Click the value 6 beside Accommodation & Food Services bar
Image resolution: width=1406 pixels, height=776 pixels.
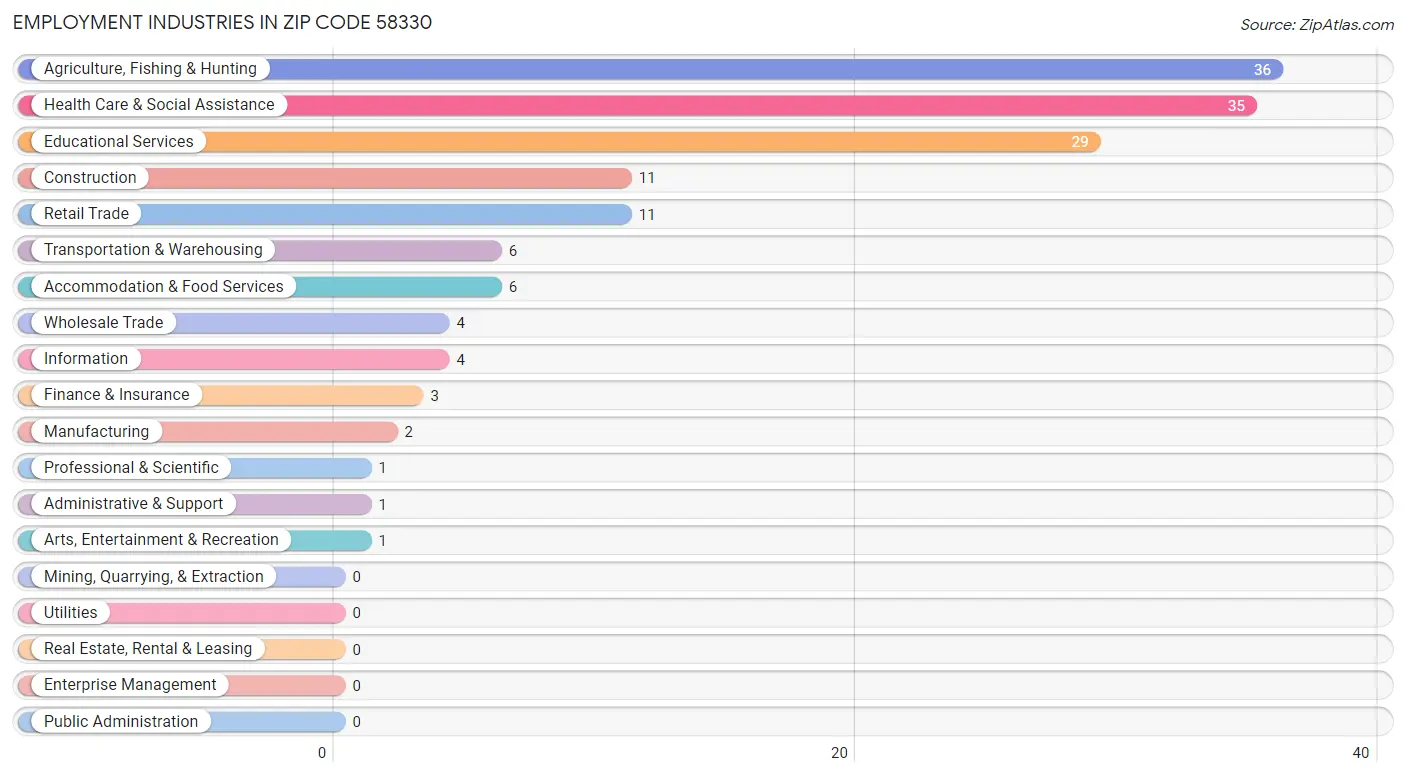[513, 287]
